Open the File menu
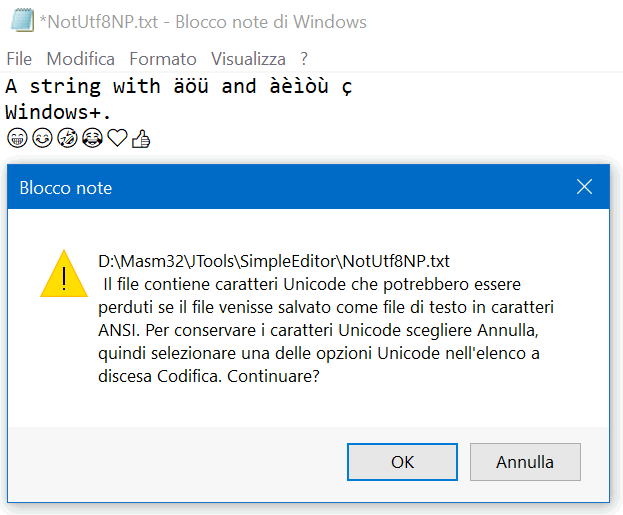This screenshot has height=515, width=623. pos(19,59)
